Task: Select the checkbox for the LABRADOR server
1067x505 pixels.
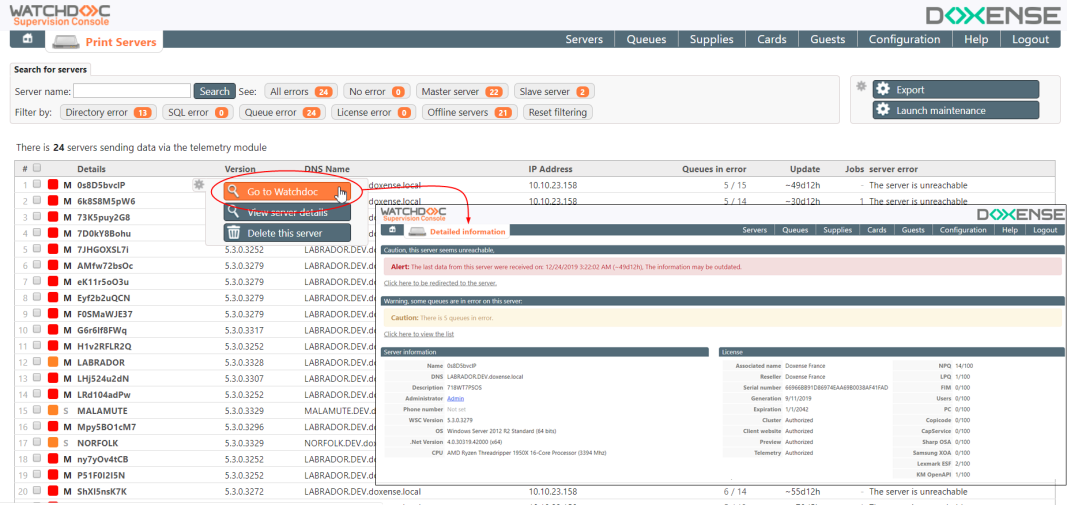Action: (37, 362)
